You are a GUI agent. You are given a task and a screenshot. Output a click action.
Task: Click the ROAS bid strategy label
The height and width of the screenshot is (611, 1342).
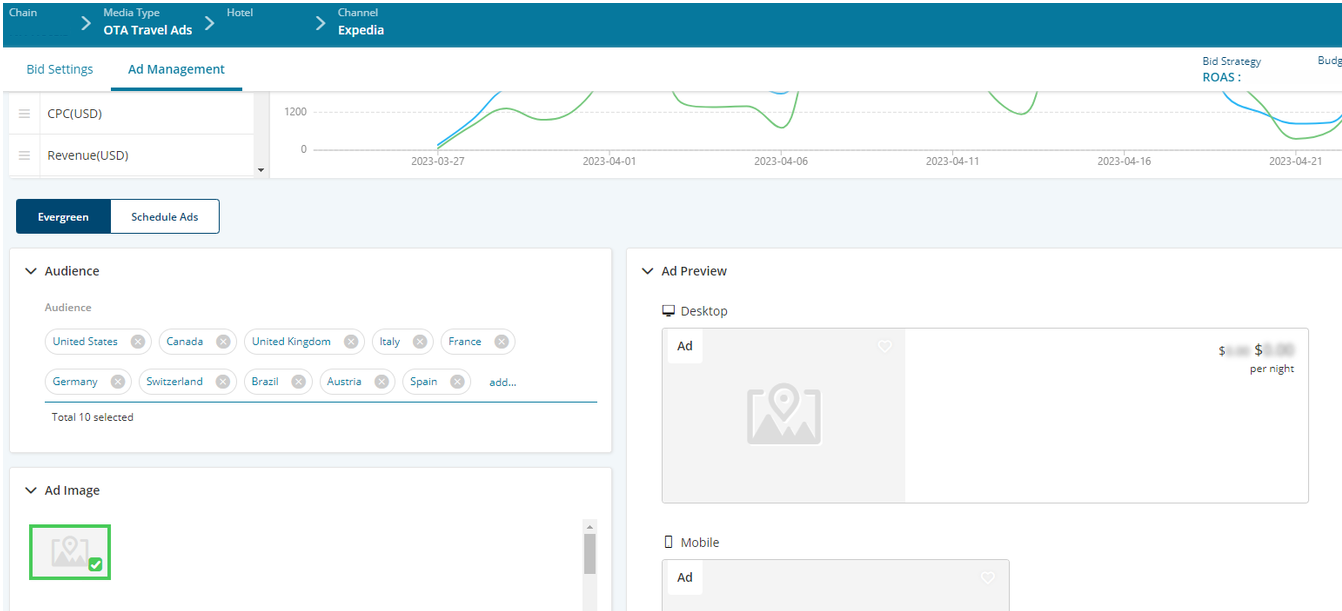1221,77
